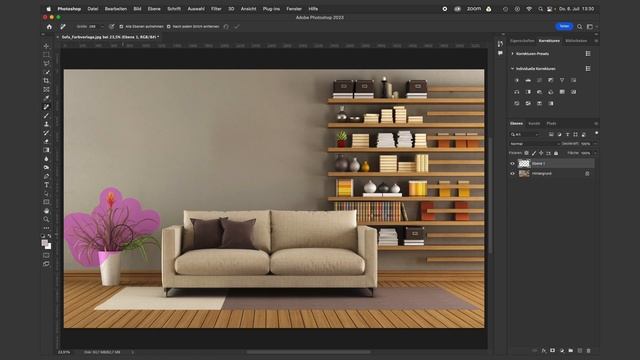640x360 pixels.
Task: Toggle lock position
Action: pos(541,153)
